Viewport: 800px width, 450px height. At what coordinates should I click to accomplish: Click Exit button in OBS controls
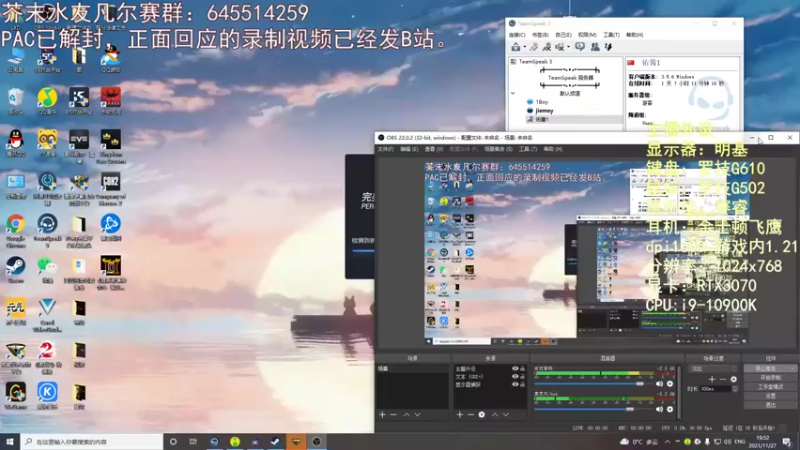tap(770, 405)
